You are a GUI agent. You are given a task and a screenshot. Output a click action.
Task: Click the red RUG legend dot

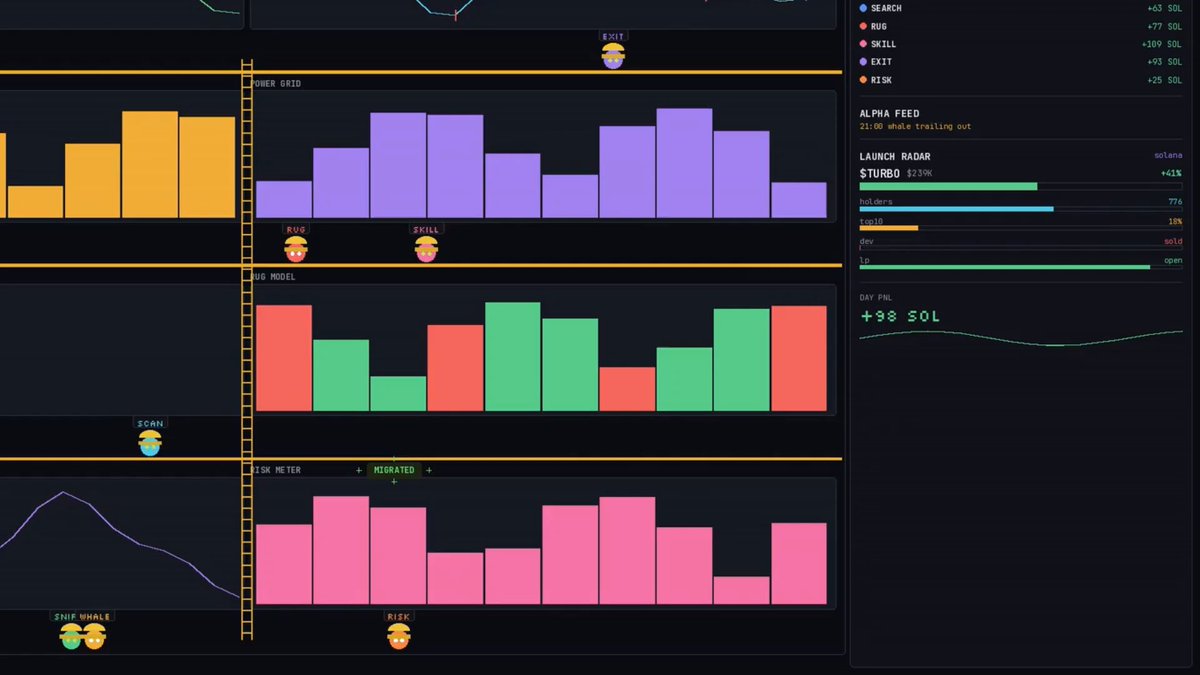[863, 26]
